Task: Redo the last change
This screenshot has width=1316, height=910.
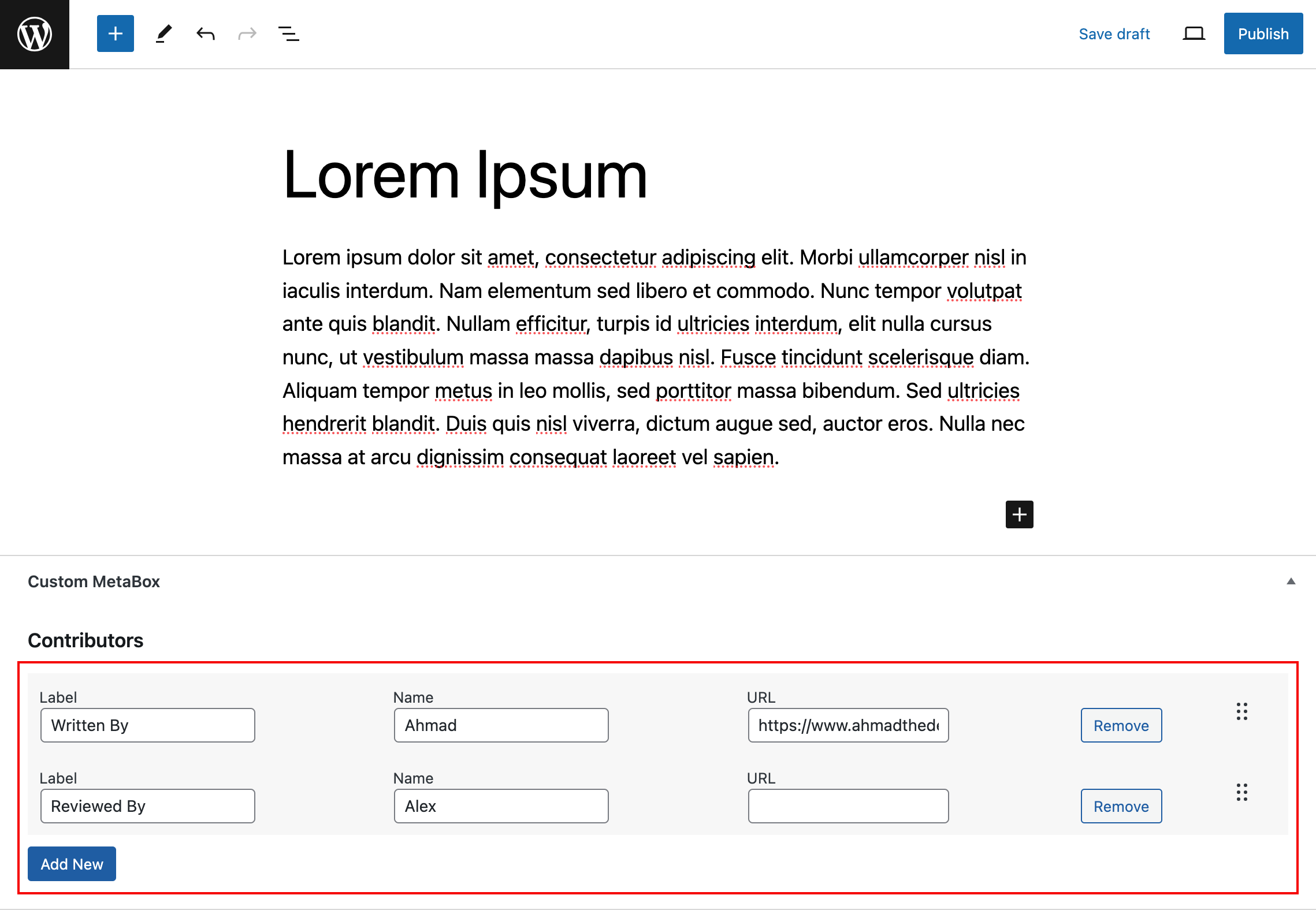Action: click(x=247, y=33)
